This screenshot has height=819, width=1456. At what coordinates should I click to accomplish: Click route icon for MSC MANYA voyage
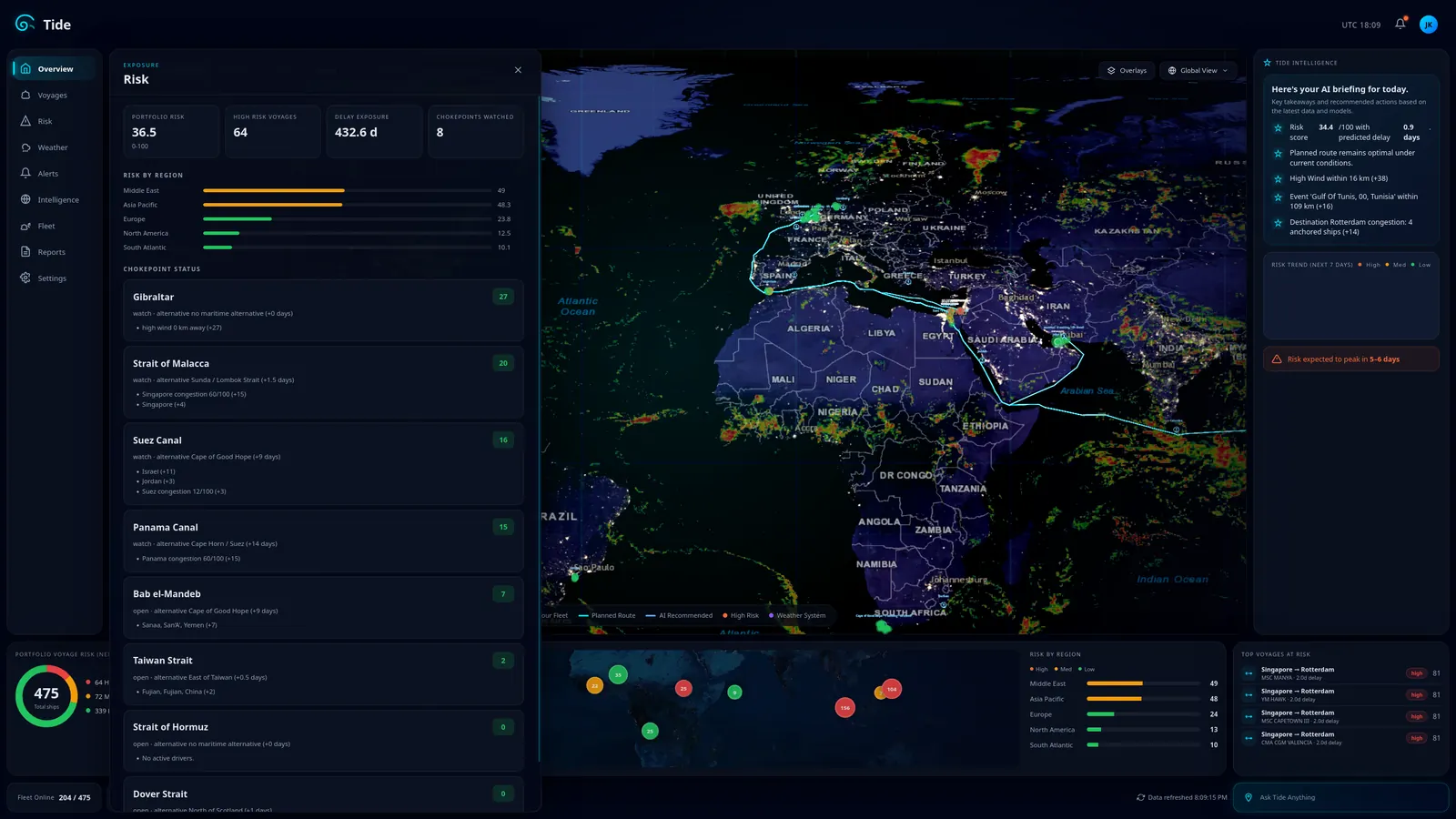click(x=1249, y=673)
